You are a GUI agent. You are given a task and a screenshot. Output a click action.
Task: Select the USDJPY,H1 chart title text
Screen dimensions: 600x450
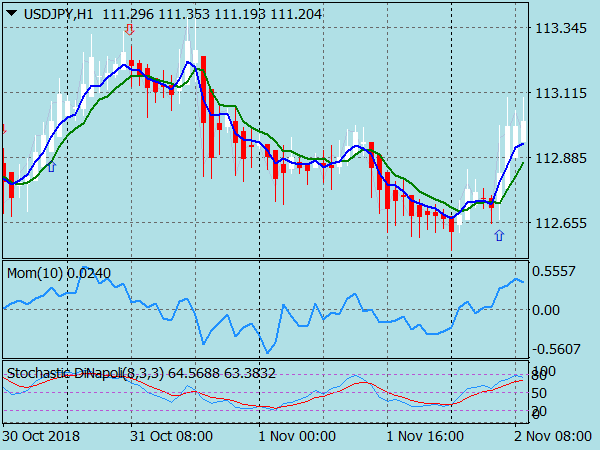[58, 14]
